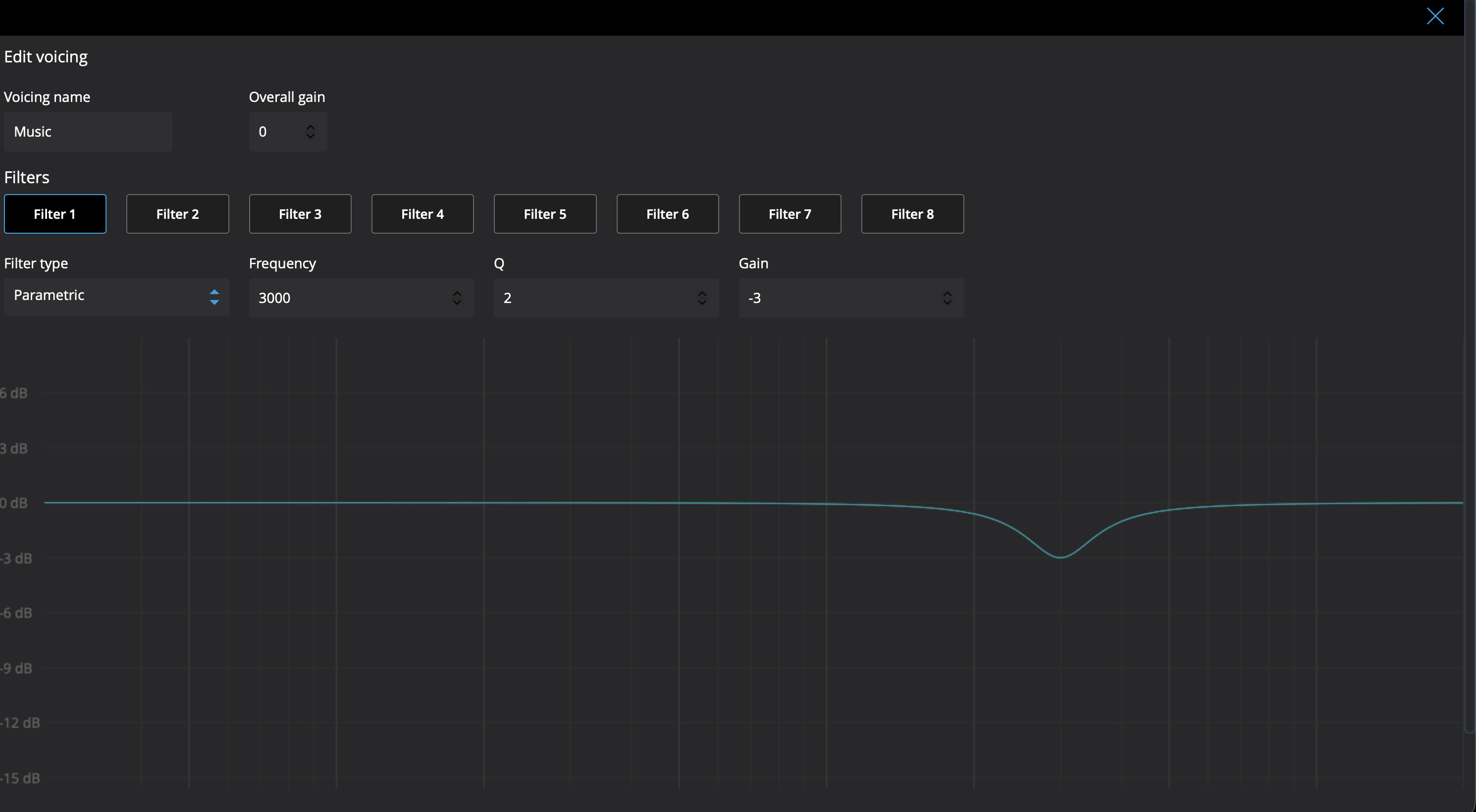1476x812 pixels.
Task: Select Filter 1 tab
Action: click(x=55, y=214)
